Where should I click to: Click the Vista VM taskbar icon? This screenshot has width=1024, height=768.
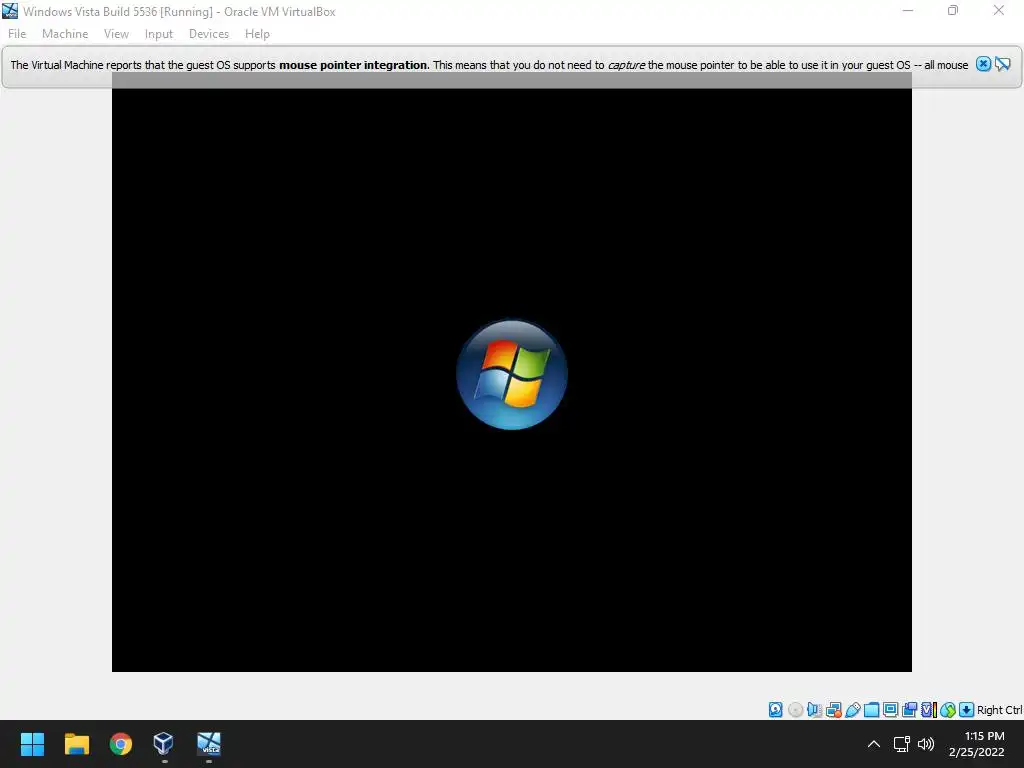click(209, 744)
